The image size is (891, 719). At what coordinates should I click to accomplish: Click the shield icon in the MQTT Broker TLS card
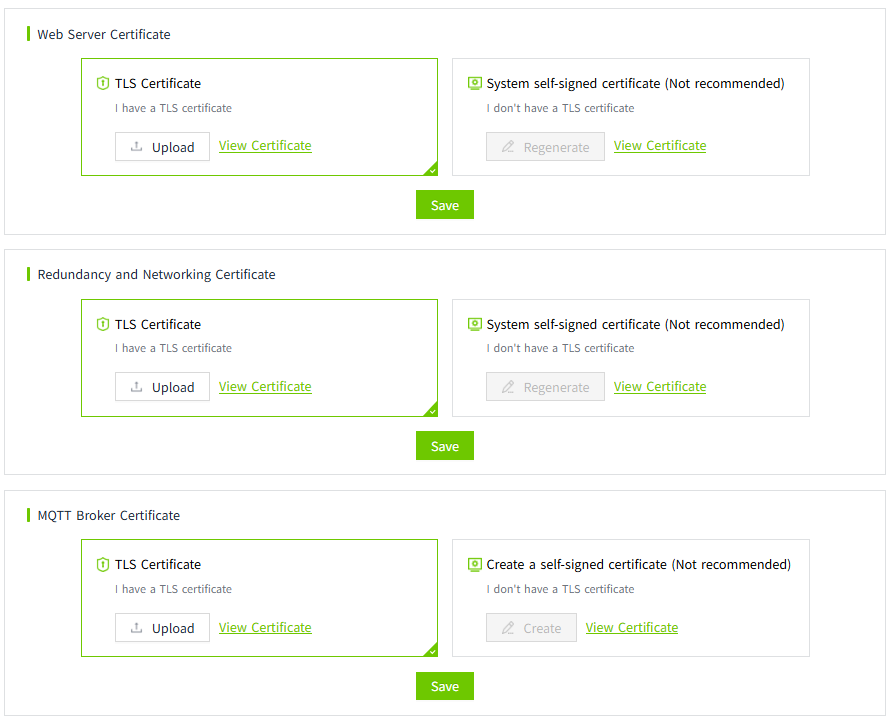[x=102, y=565]
